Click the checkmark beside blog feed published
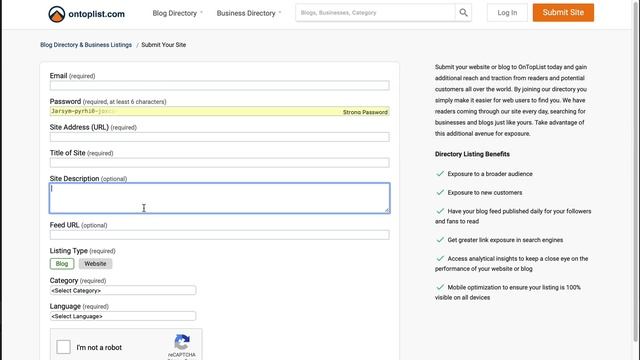The width and height of the screenshot is (640, 360). (x=440, y=211)
